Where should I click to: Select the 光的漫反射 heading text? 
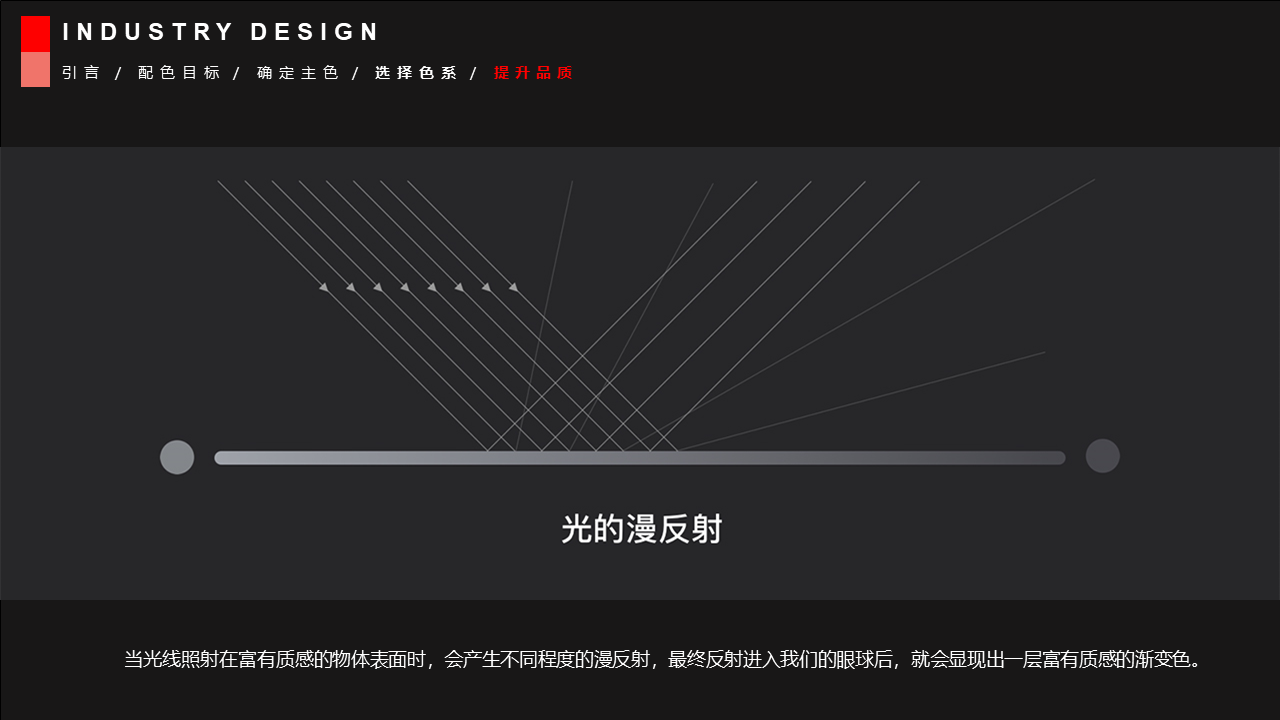645,529
